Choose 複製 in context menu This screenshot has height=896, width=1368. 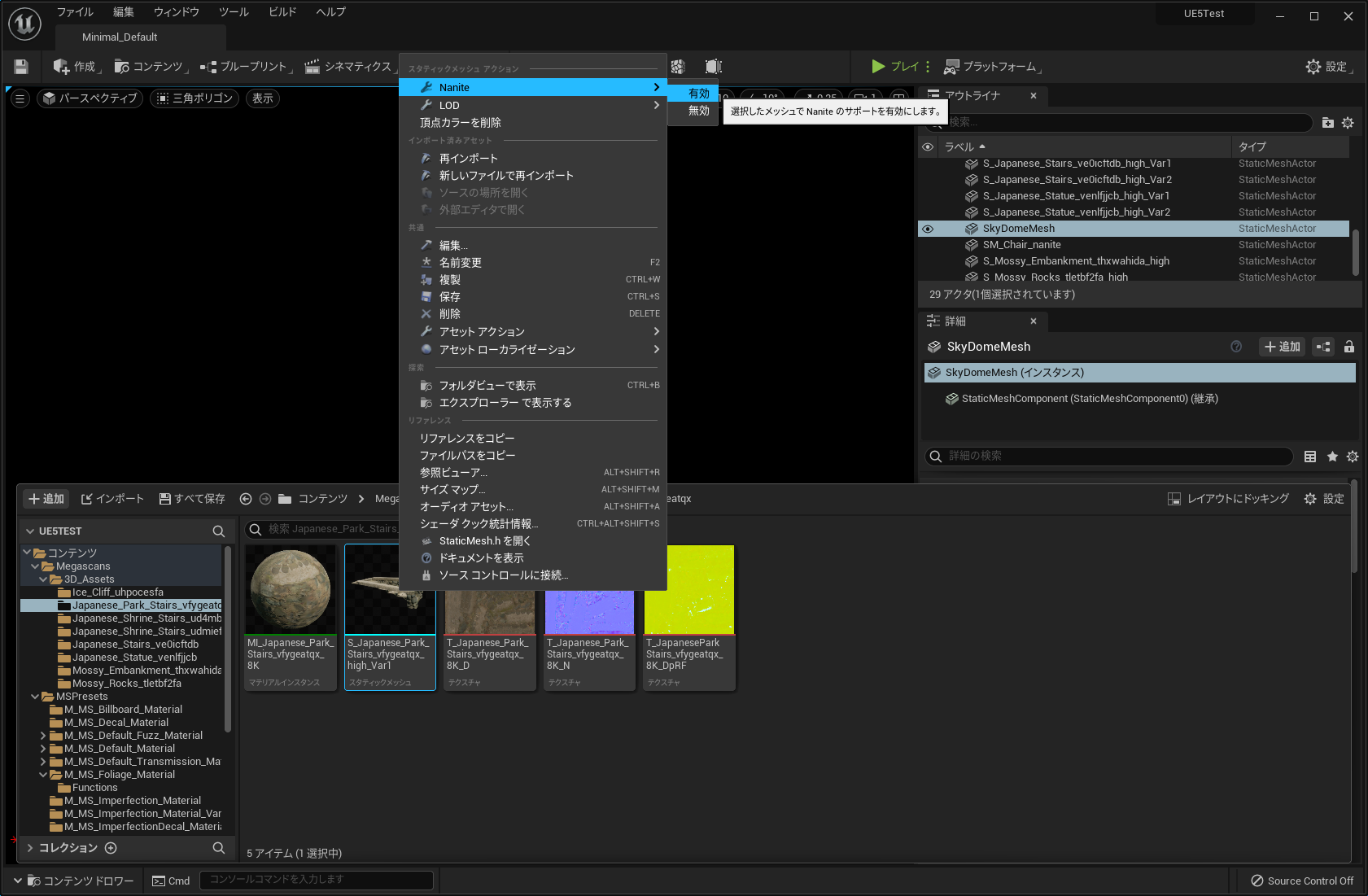pyautogui.click(x=533, y=280)
